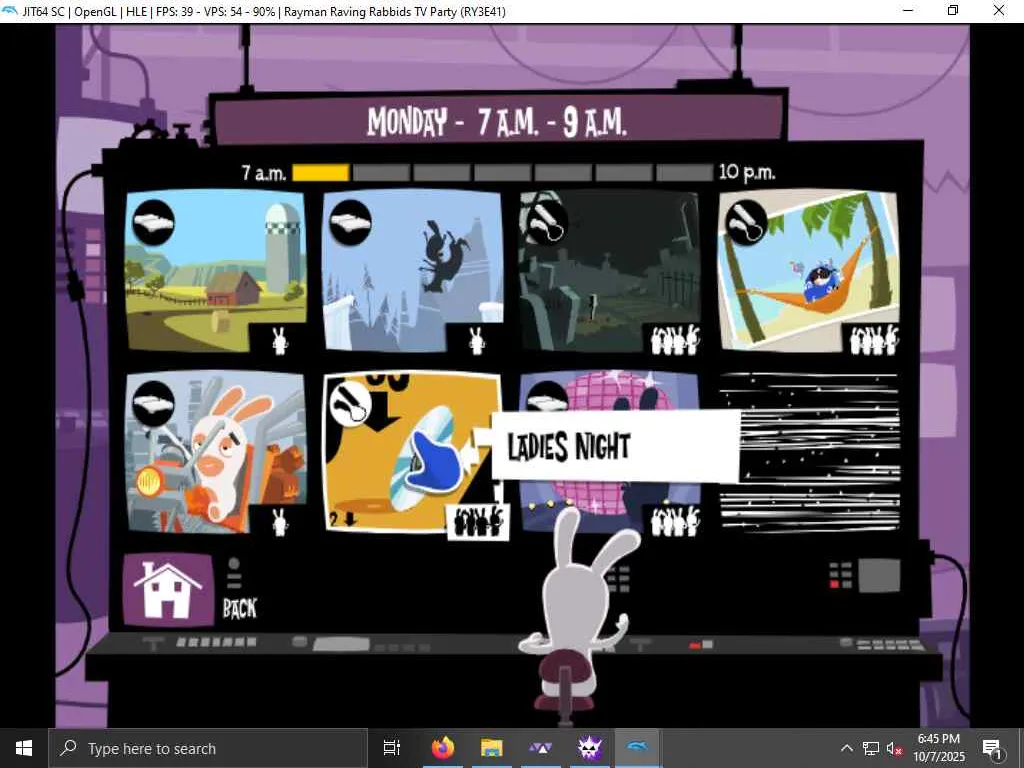Image resolution: width=1024 pixels, height=768 pixels.
Task: Click multiplayer rabbids icon on graveyard thumbnail
Action: tap(675, 340)
